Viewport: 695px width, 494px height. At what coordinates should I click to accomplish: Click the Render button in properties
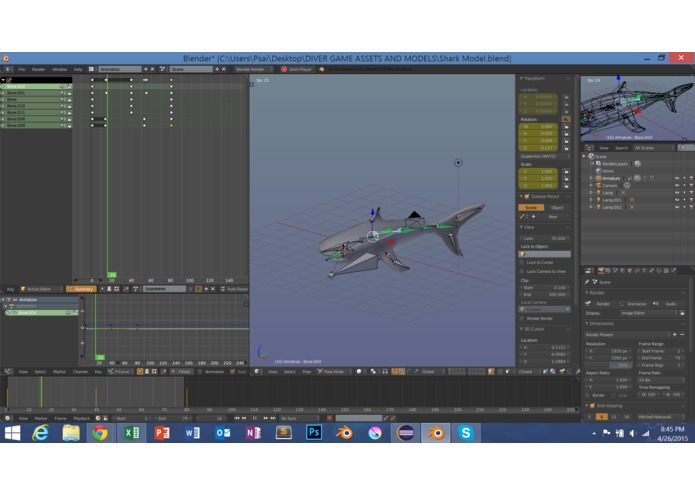600,303
